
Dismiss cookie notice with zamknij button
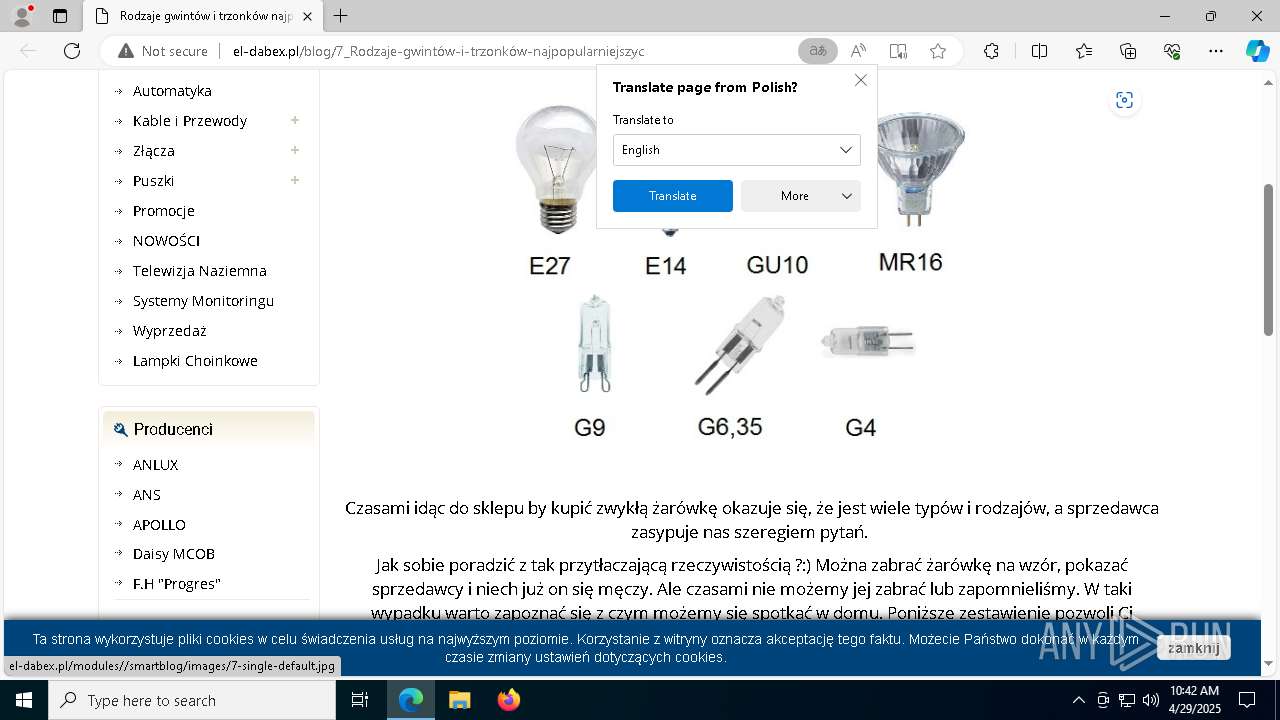[1193, 648]
